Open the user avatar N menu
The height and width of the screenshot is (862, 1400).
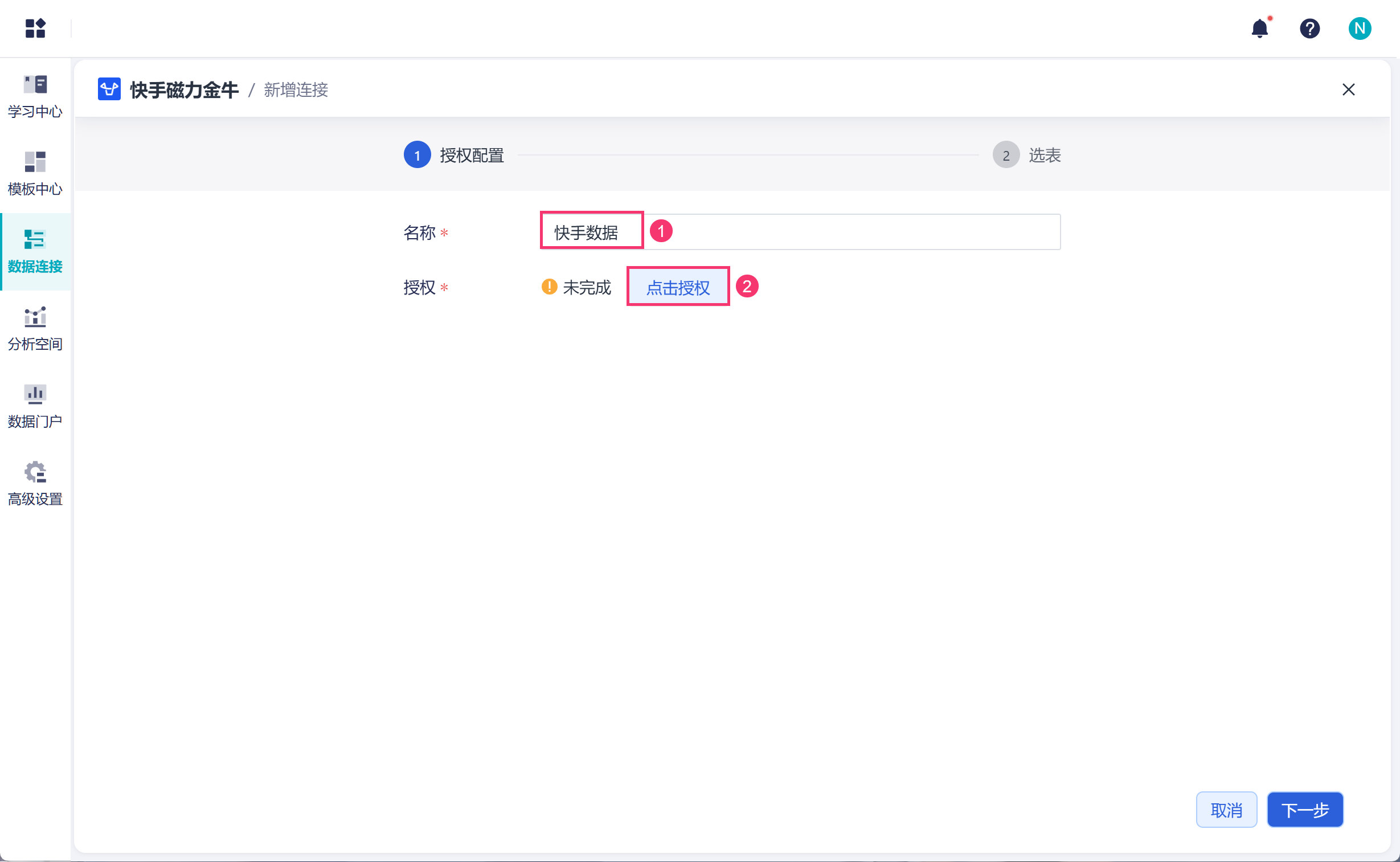tap(1360, 28)
